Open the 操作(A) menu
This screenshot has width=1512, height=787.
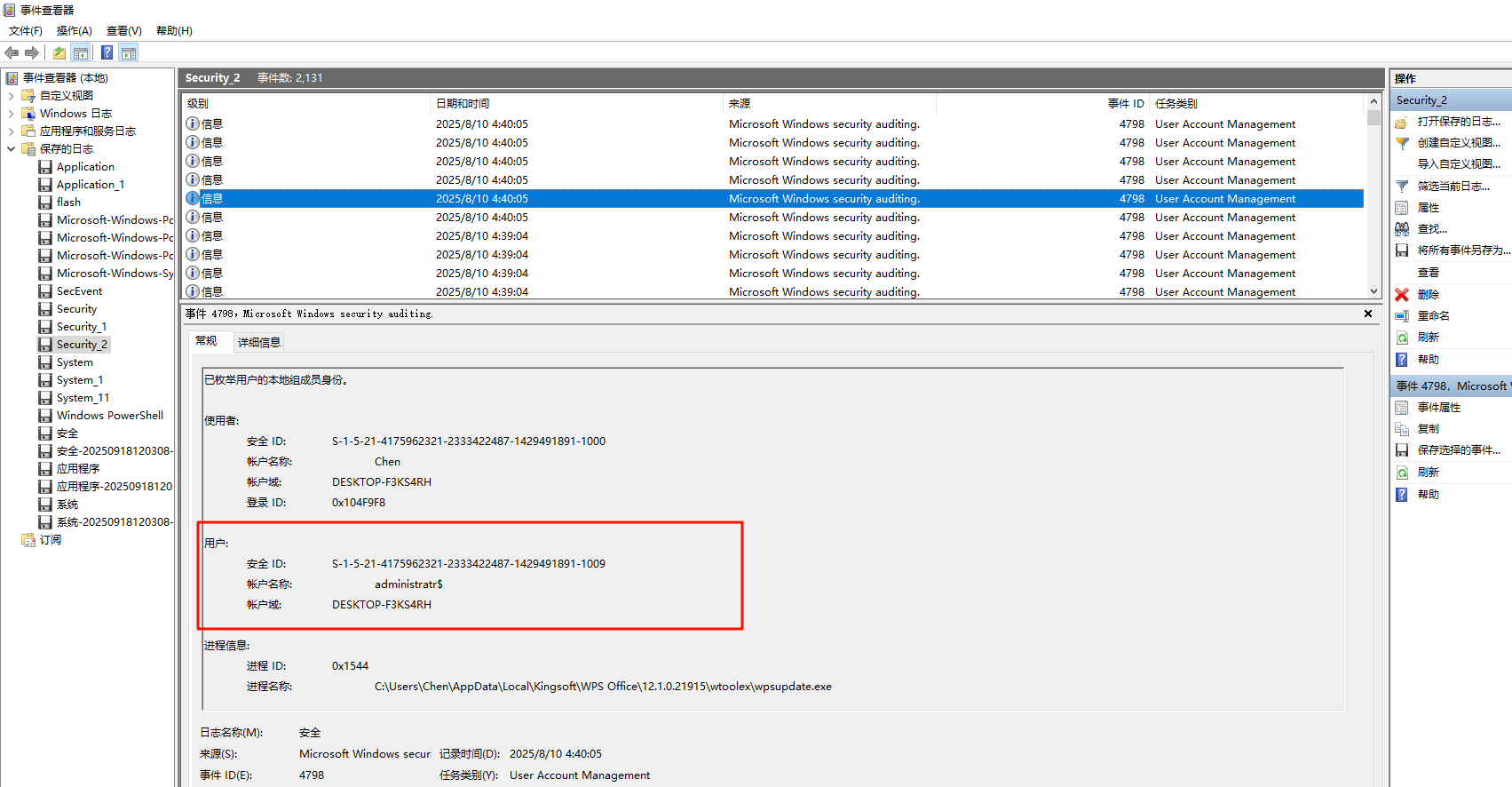[x=74, y=31]
